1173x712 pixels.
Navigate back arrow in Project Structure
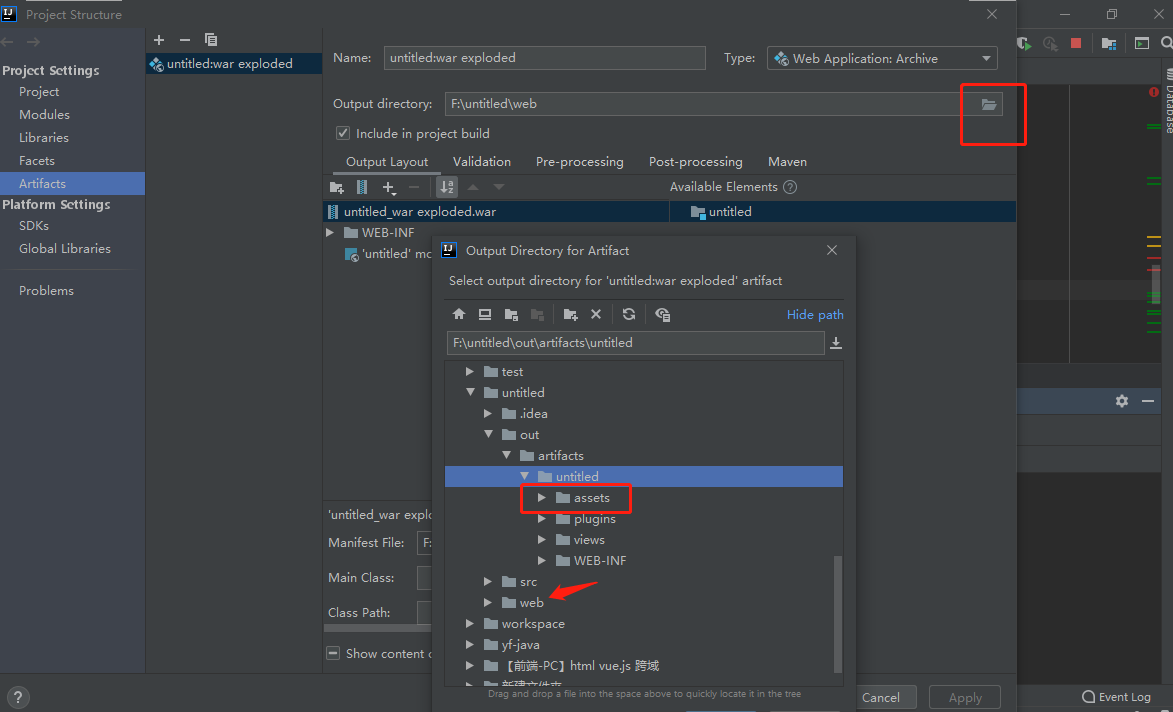pos(7,42)
